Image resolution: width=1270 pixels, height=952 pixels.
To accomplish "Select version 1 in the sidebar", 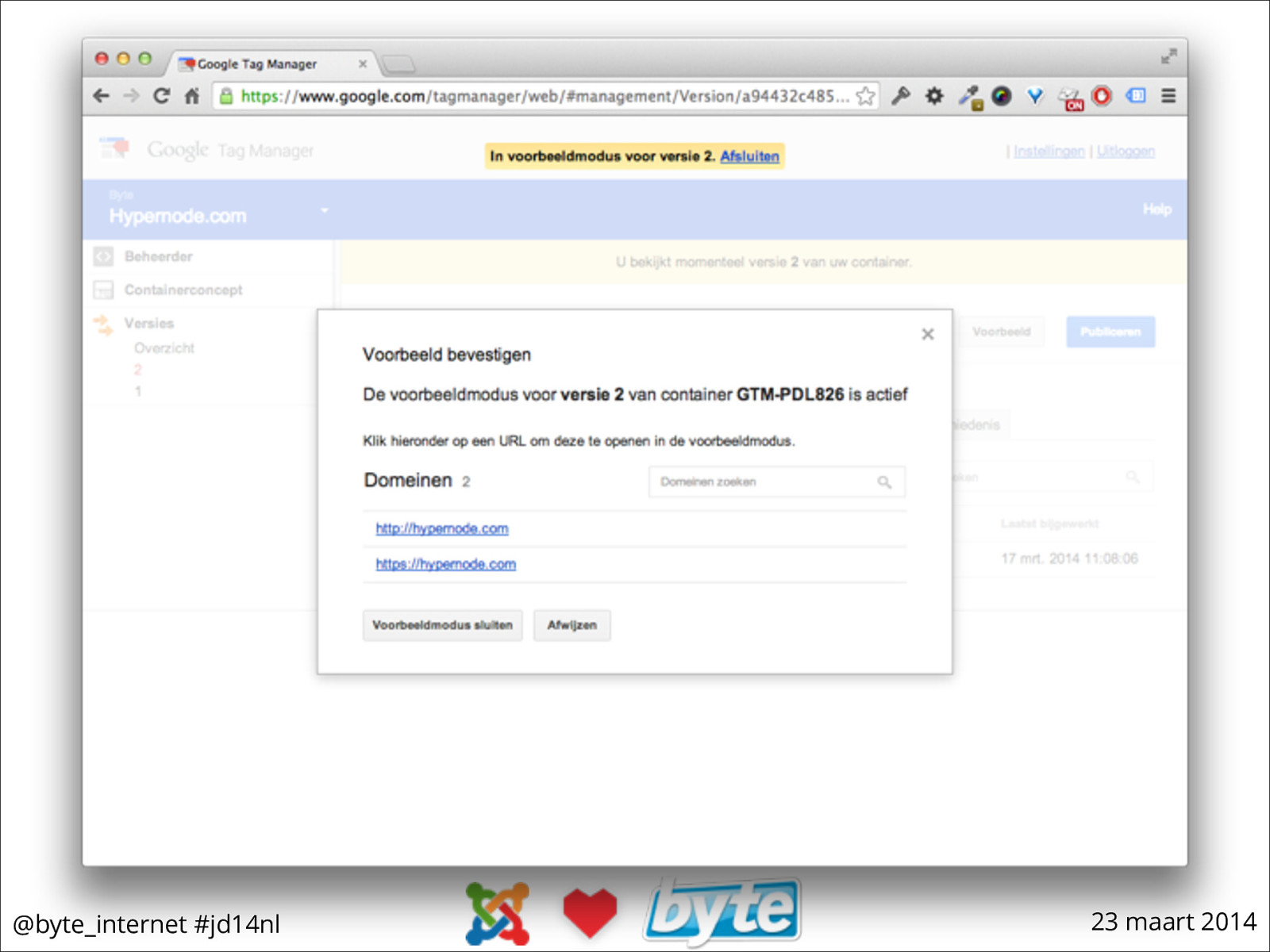I will coord(138,391).
